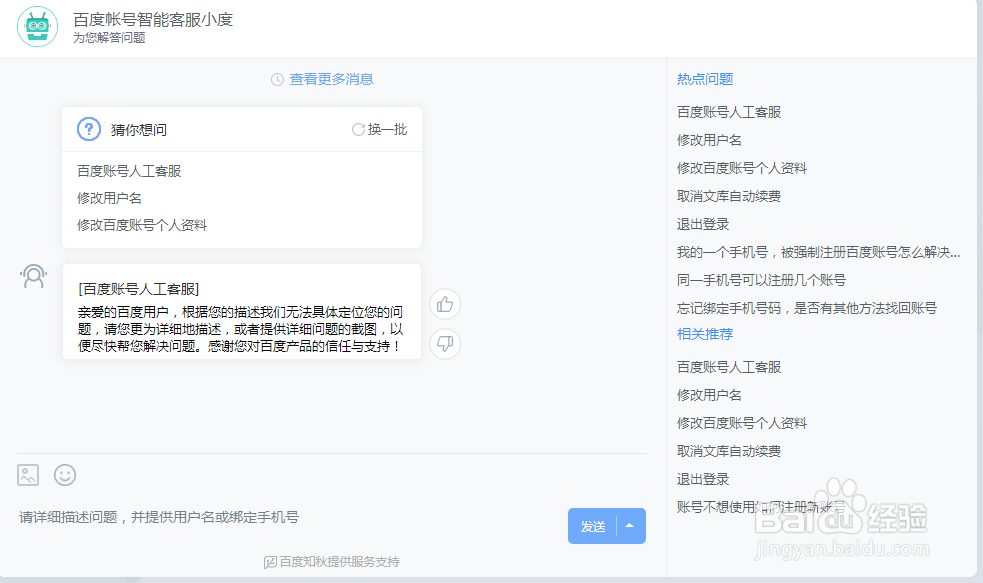
Task: Open 修改用户名 under 热点问题
Action: [x=709, y=140]
